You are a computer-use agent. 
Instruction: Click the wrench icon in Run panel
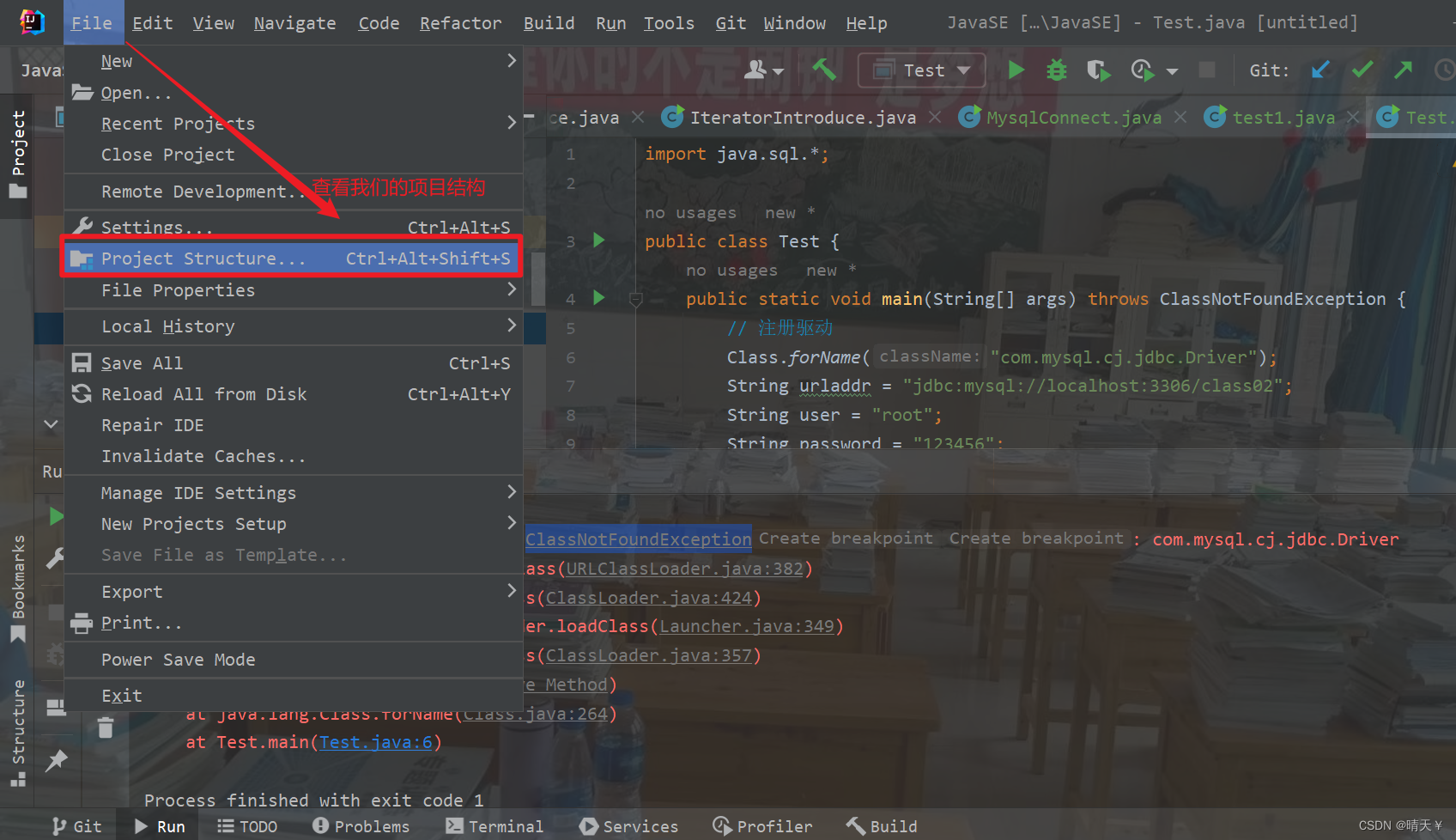55,558
